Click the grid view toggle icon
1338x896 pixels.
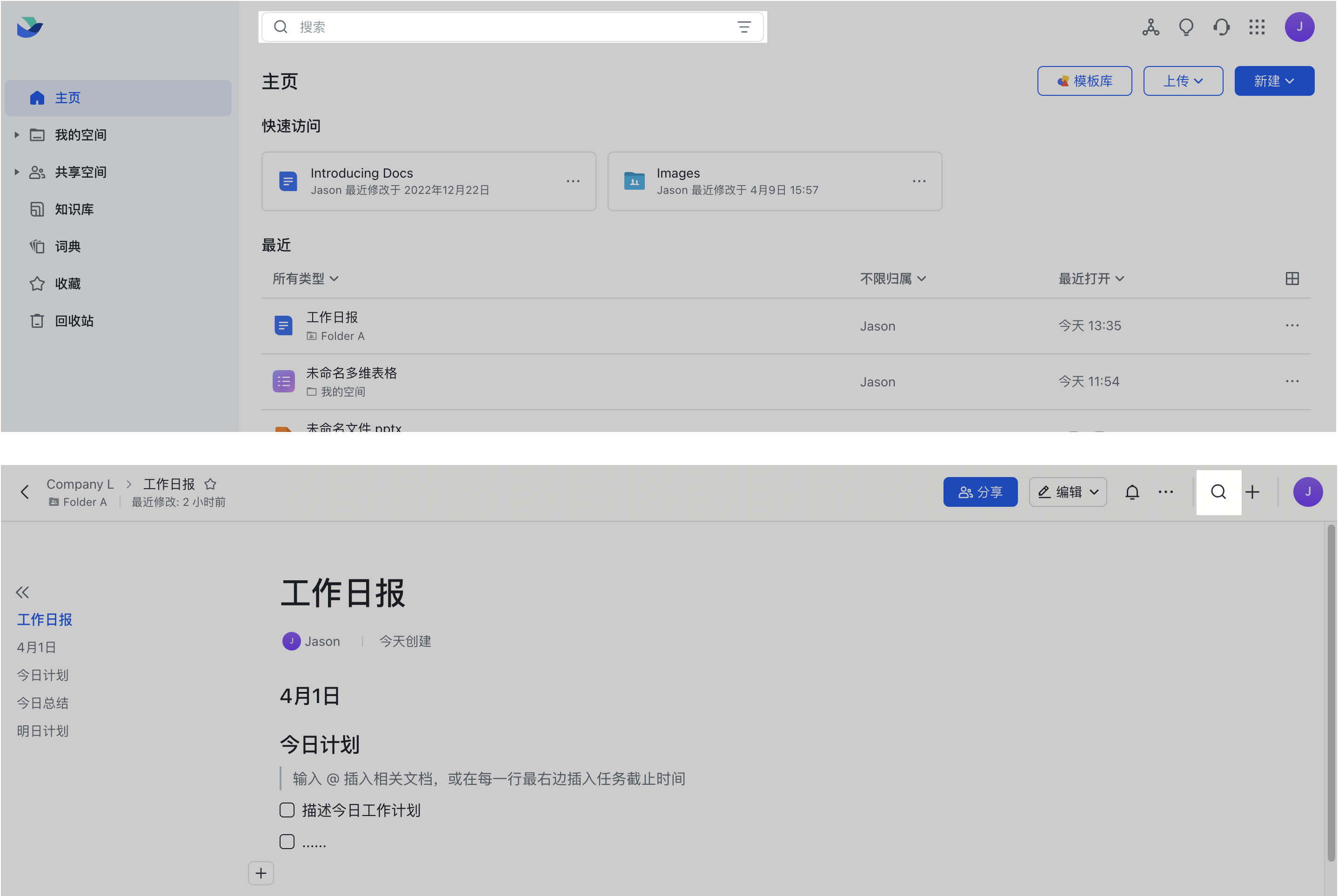pos(1292,279)
